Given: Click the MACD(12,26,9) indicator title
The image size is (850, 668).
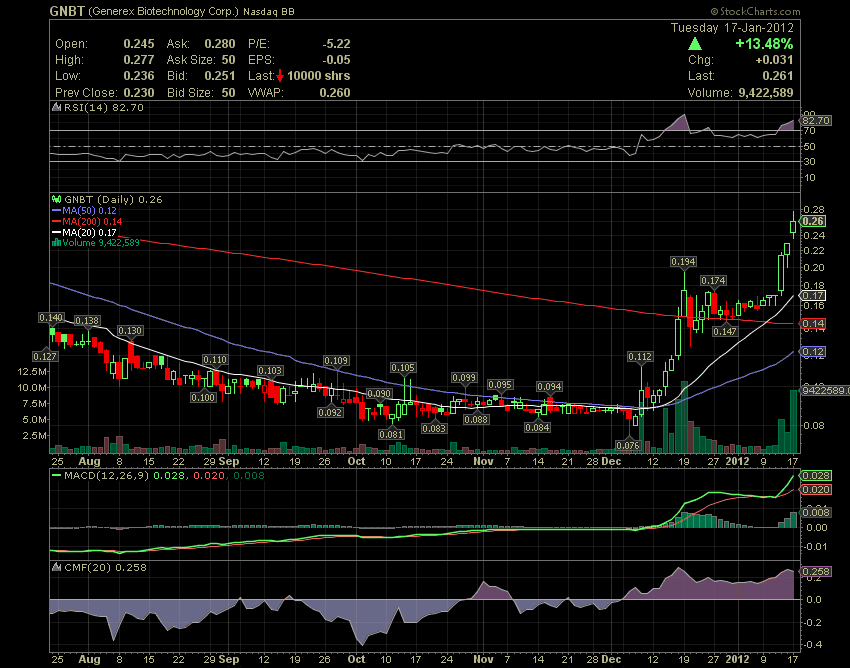Looking at the screenshot, I should coord(106,476).
